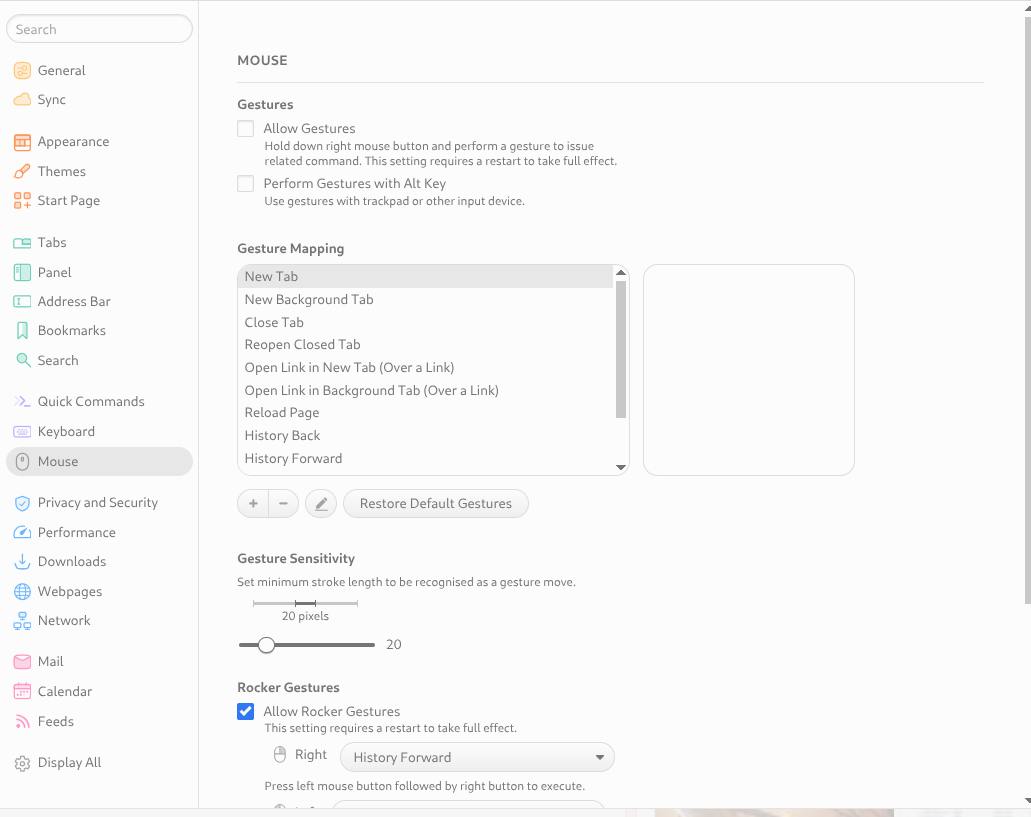This screenshot has width=1031, height=817.
Task: Adjust the Gesture Sensitivity slider handle
Action: click(266, 645)
